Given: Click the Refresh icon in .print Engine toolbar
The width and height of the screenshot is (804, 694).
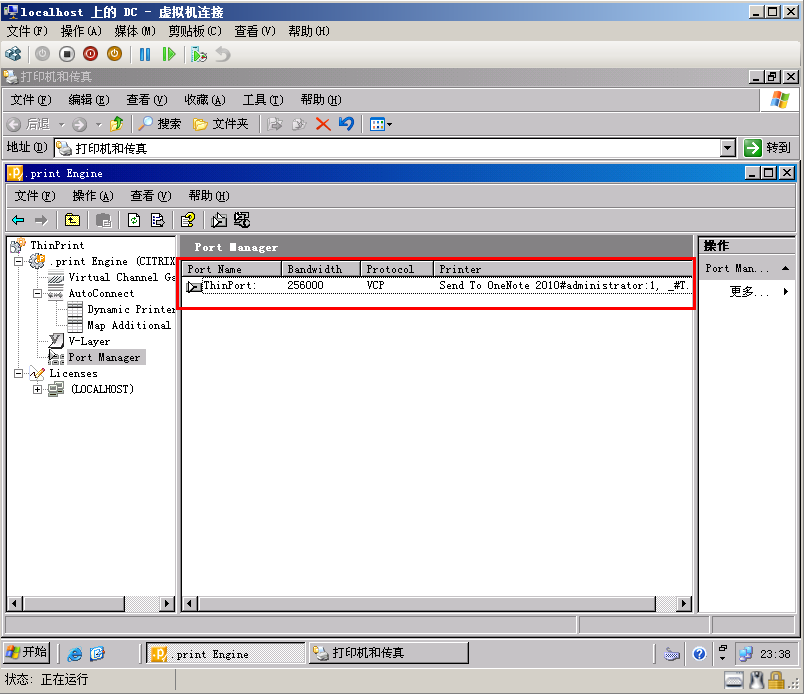Looking at the screenshot, I should [134, 220].
